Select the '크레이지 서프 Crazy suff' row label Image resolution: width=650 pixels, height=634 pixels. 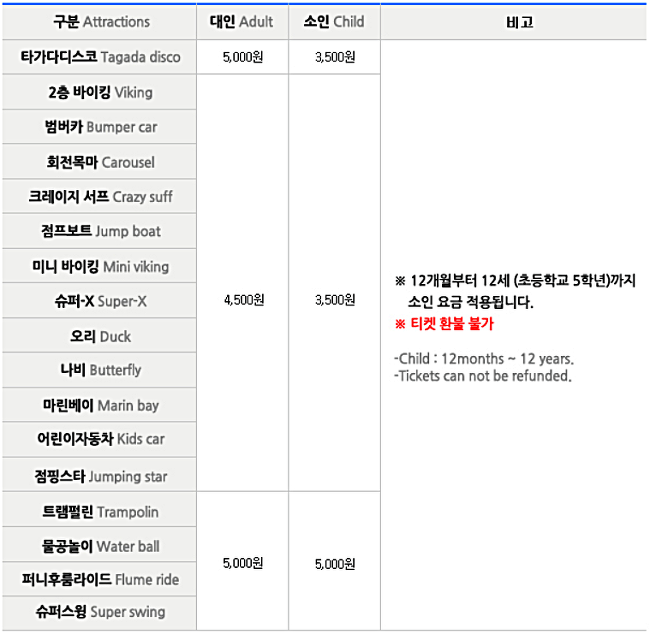100,197
